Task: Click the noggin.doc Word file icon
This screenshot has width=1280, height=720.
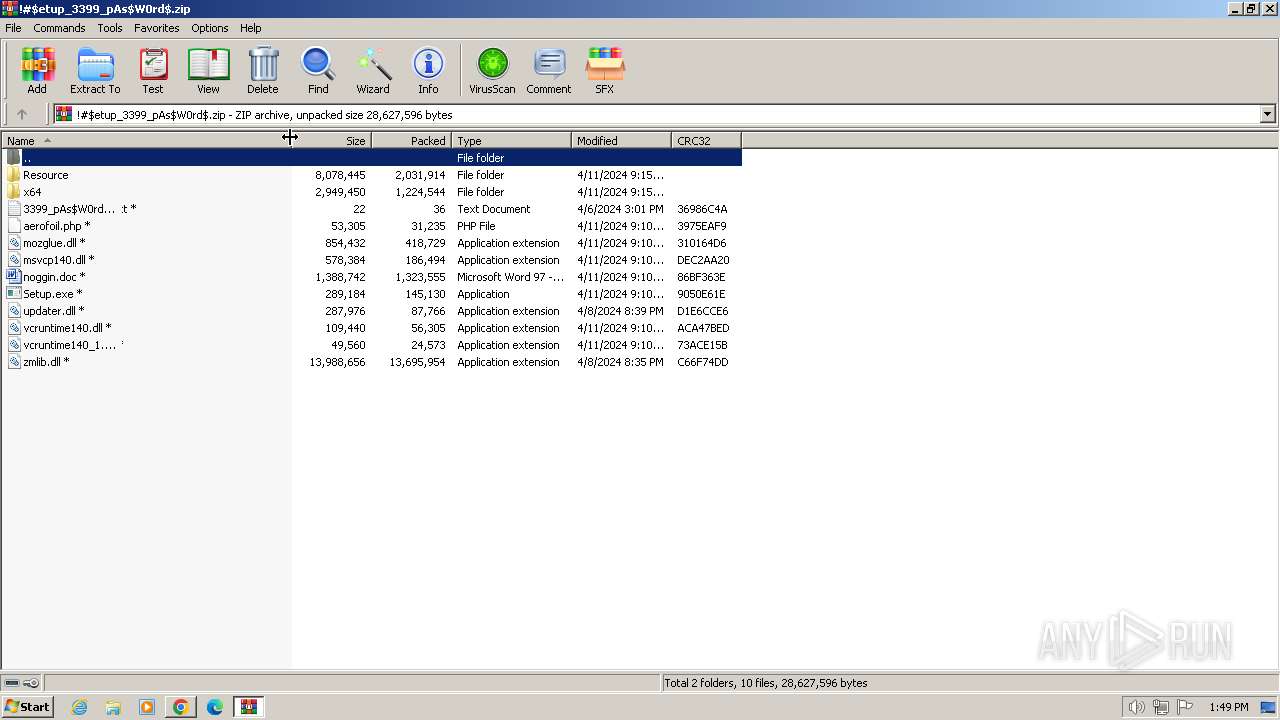Action: (13, 277)
